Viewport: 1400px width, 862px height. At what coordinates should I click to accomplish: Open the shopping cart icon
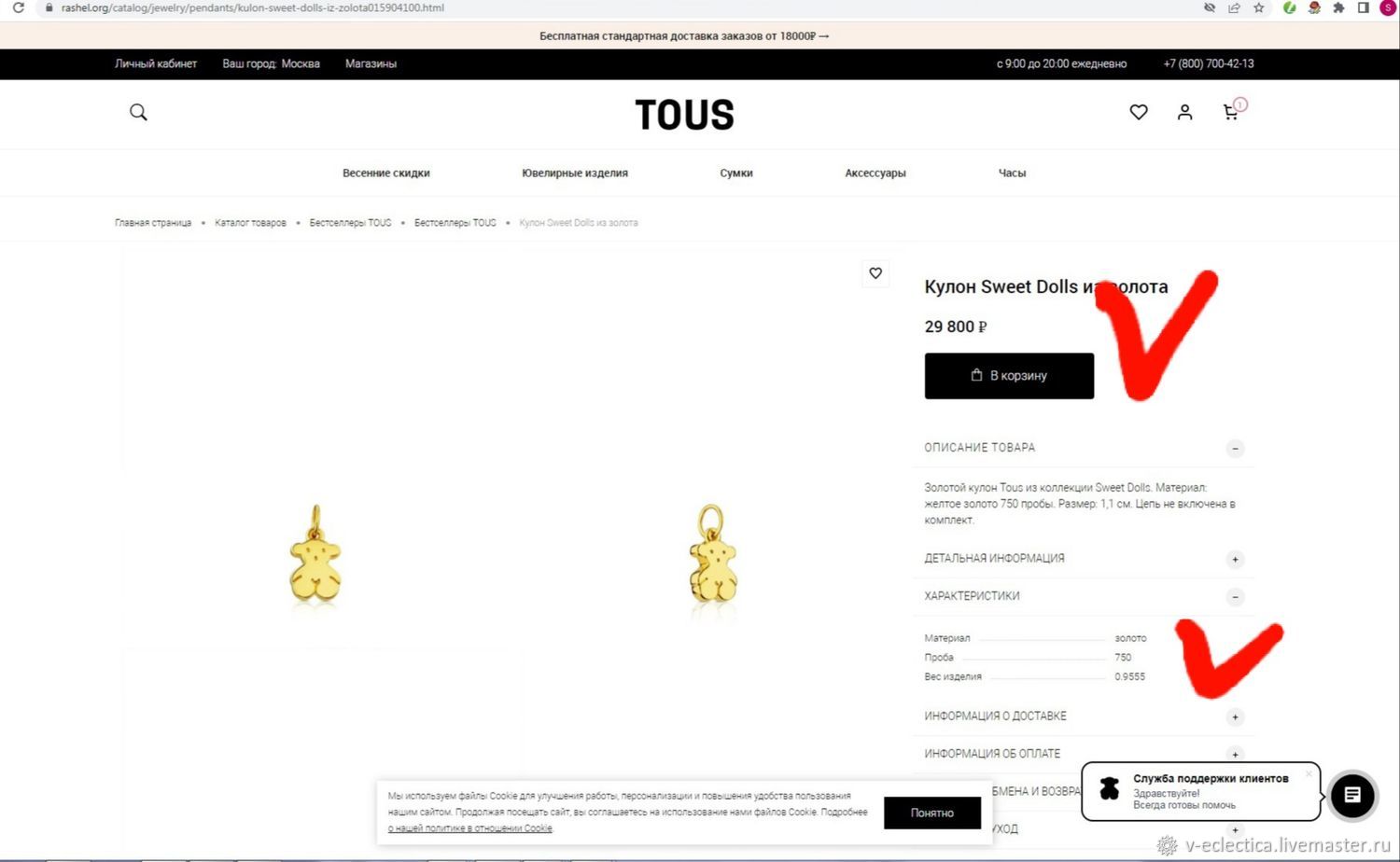(x=1231, y=112)
